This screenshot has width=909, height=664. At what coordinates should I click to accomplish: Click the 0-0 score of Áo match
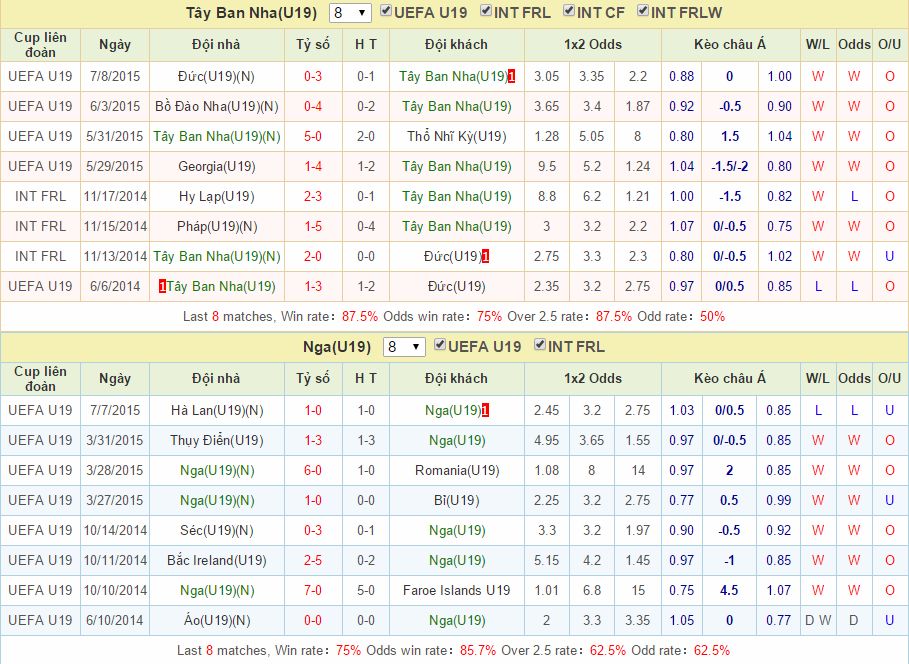coord(313,621)
